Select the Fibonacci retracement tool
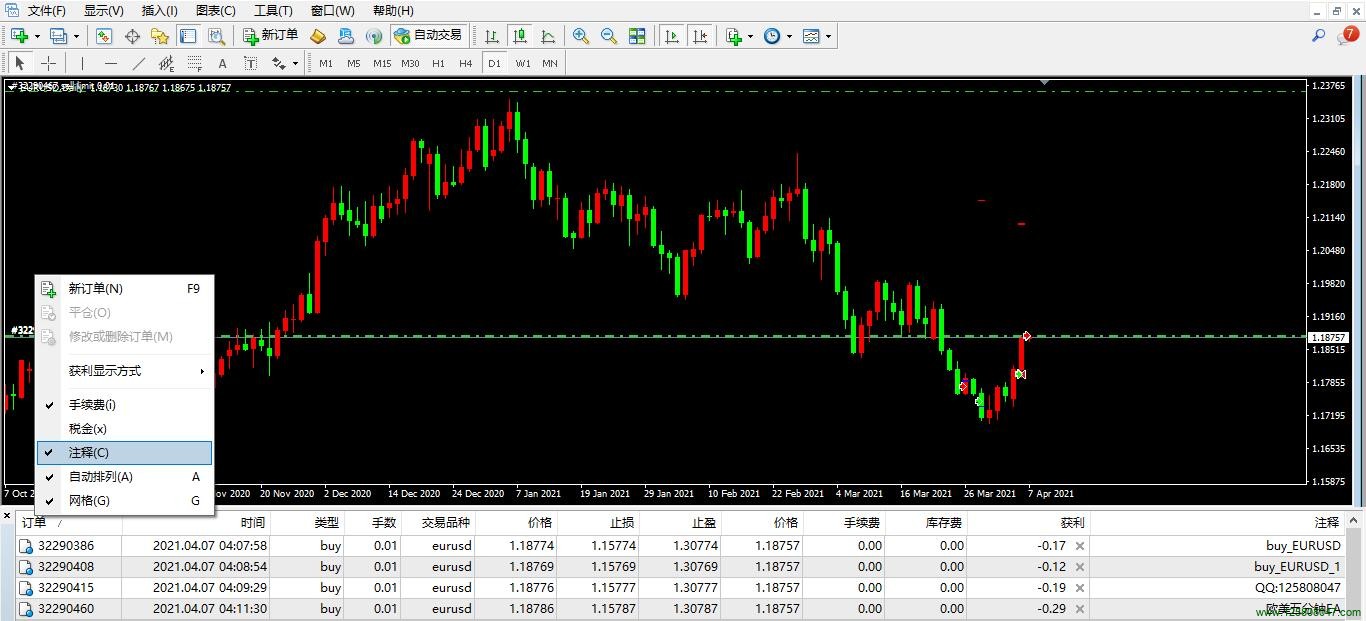The height and width of the screenshot is (621, 1366). (195, 63)
